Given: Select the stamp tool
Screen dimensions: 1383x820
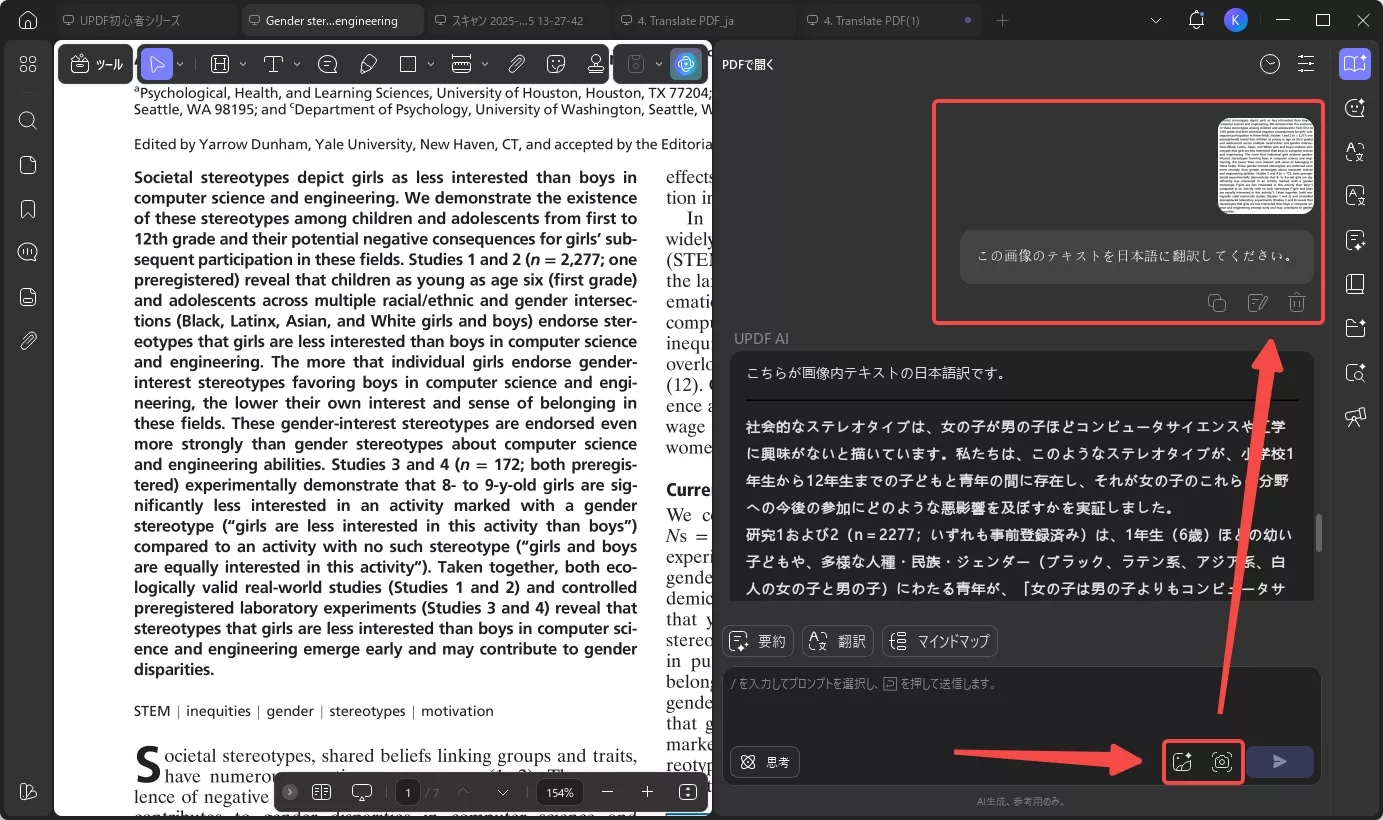Looking at the screenshot, I should coord(596,63).
